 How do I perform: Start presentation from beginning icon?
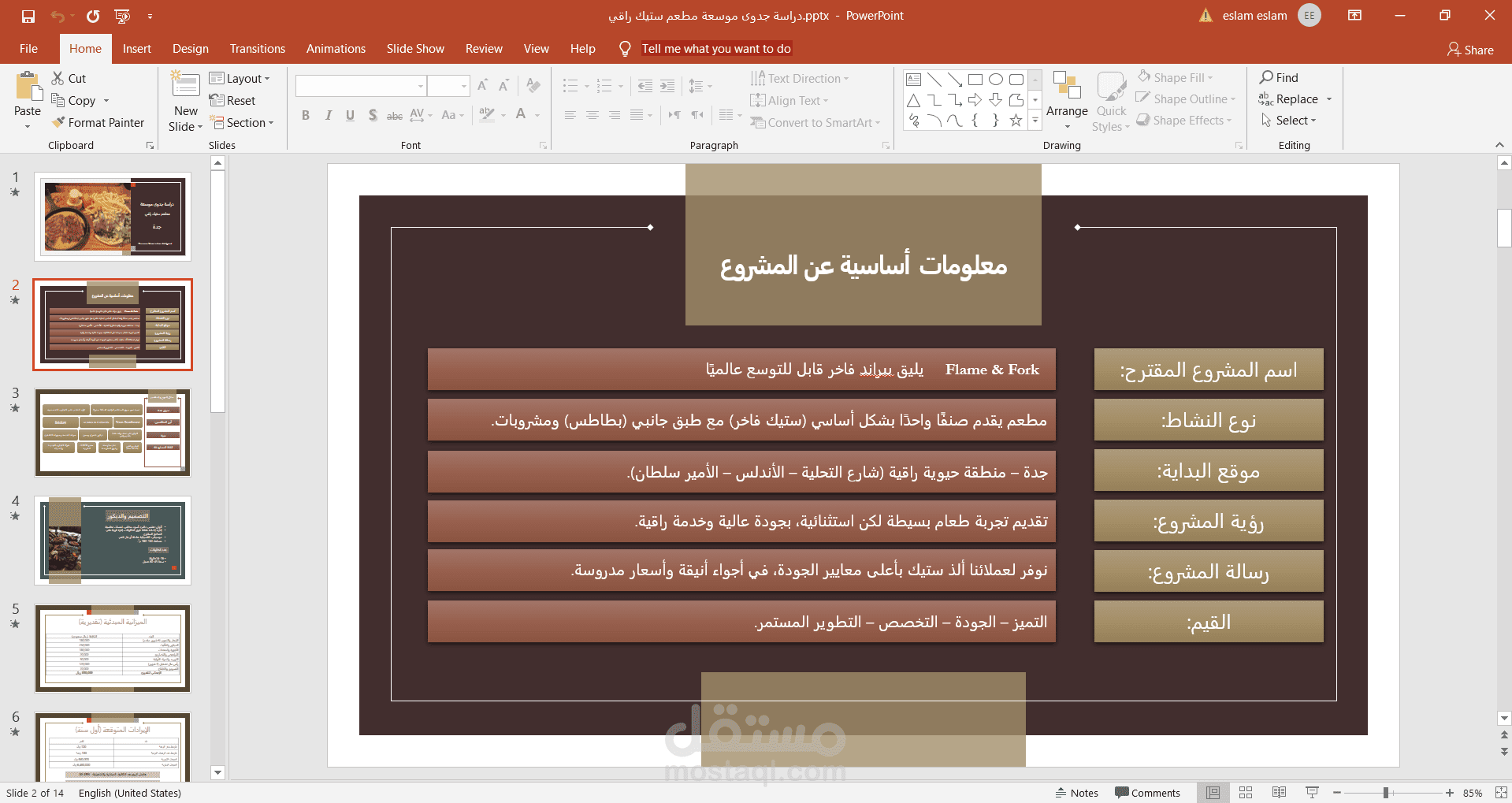click(x=122, y=16)
